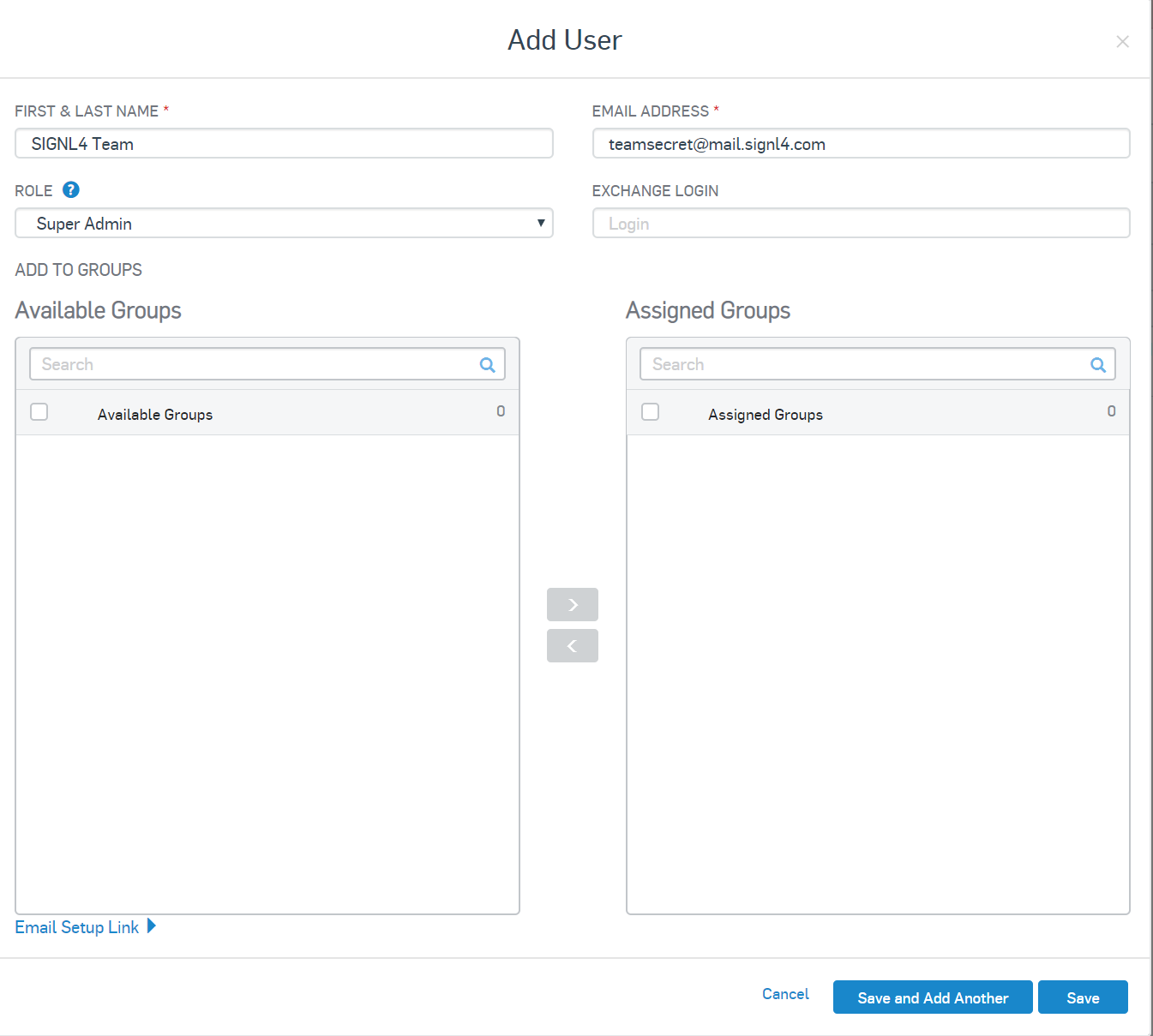Click the Assigned Groups search magnifier icon

[x=1097, y=365]
